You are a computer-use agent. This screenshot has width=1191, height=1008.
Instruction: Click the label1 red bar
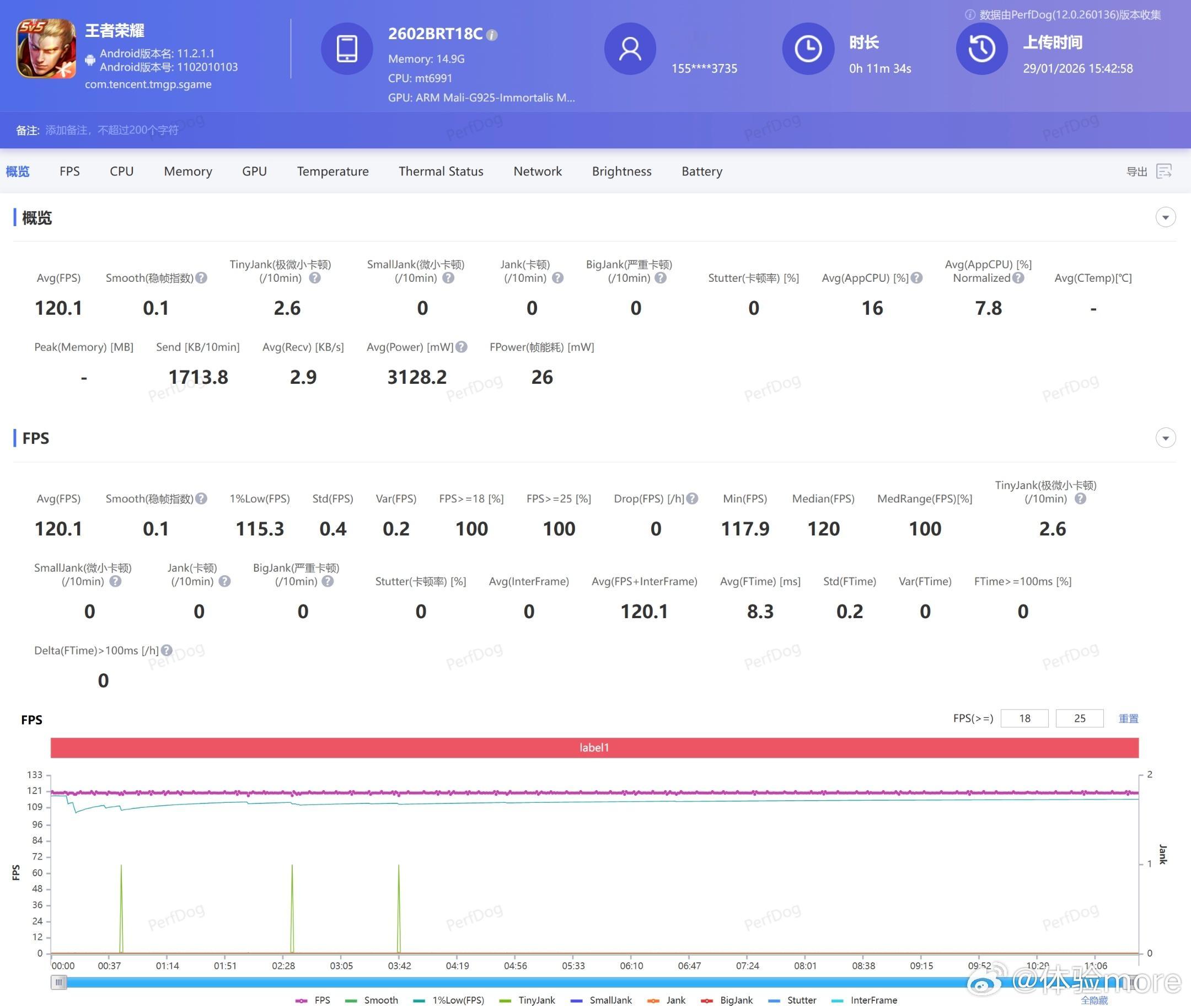[x=594, y=747]
